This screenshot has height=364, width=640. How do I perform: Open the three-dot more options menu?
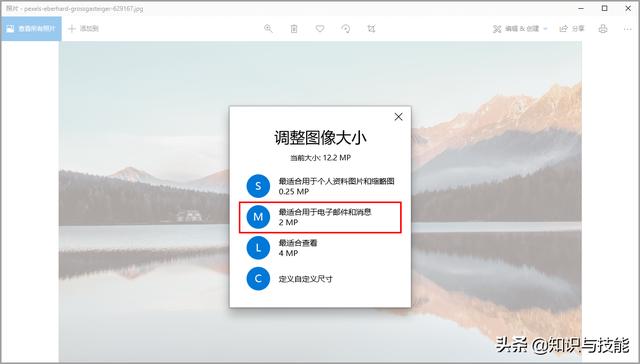pos(628,29)
